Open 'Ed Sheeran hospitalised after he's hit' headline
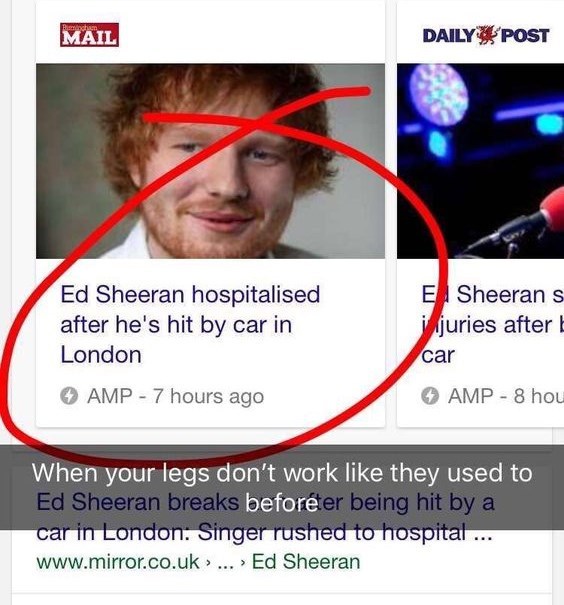Screen dimensions: 564x605 (190, 324)
